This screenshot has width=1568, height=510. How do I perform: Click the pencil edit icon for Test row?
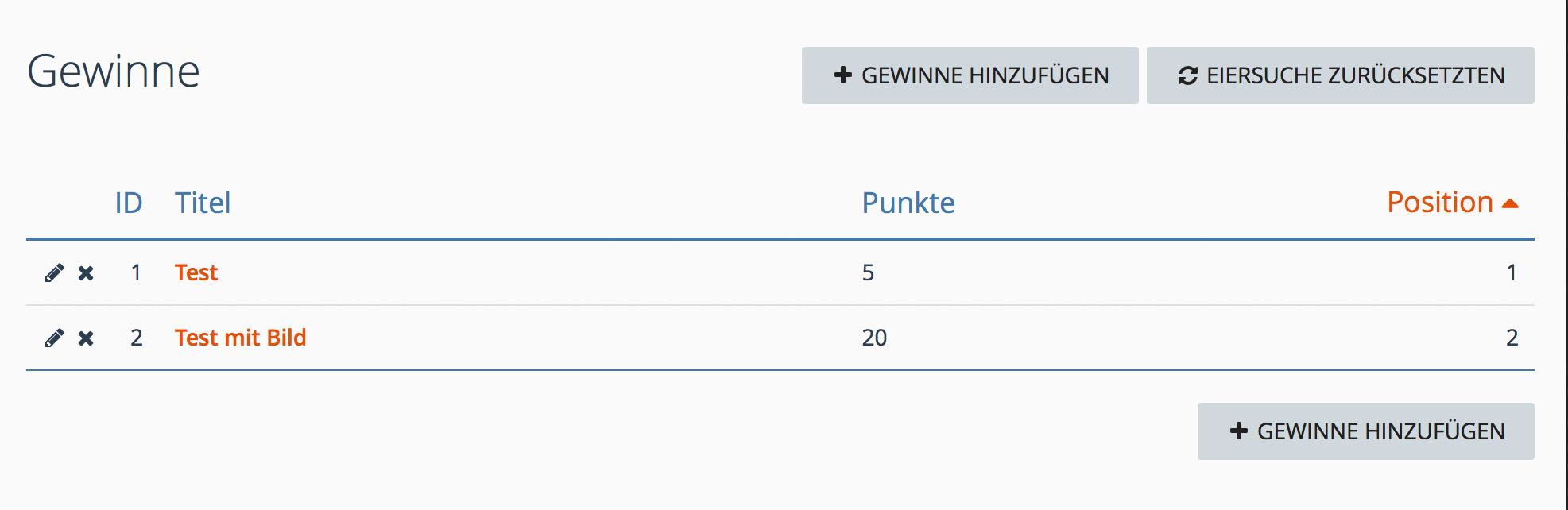click(54, 273)
